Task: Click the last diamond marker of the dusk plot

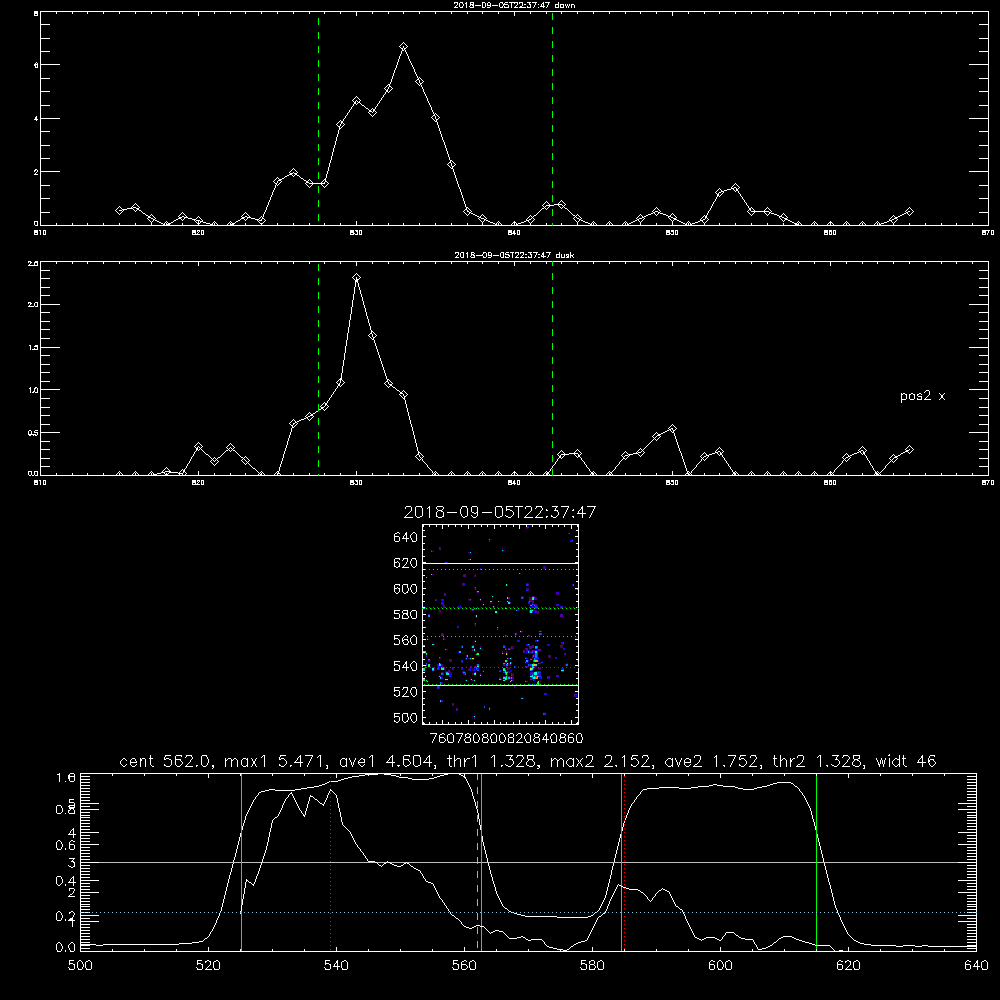Action: point(909,450)
